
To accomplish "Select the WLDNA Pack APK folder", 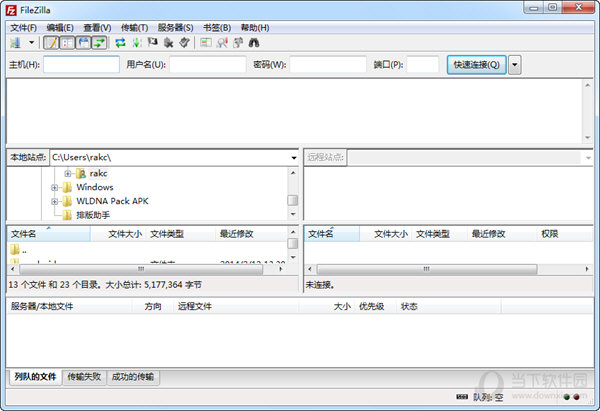I will click(112, 201).
